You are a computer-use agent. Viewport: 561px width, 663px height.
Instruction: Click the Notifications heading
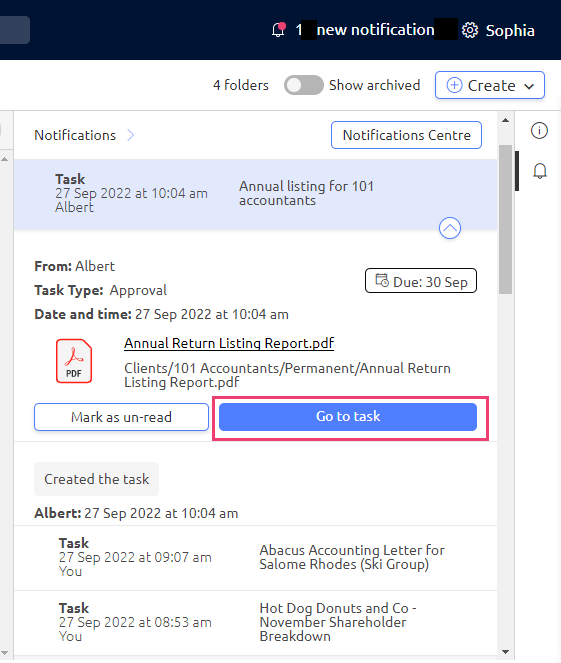(x=75, y=135)
